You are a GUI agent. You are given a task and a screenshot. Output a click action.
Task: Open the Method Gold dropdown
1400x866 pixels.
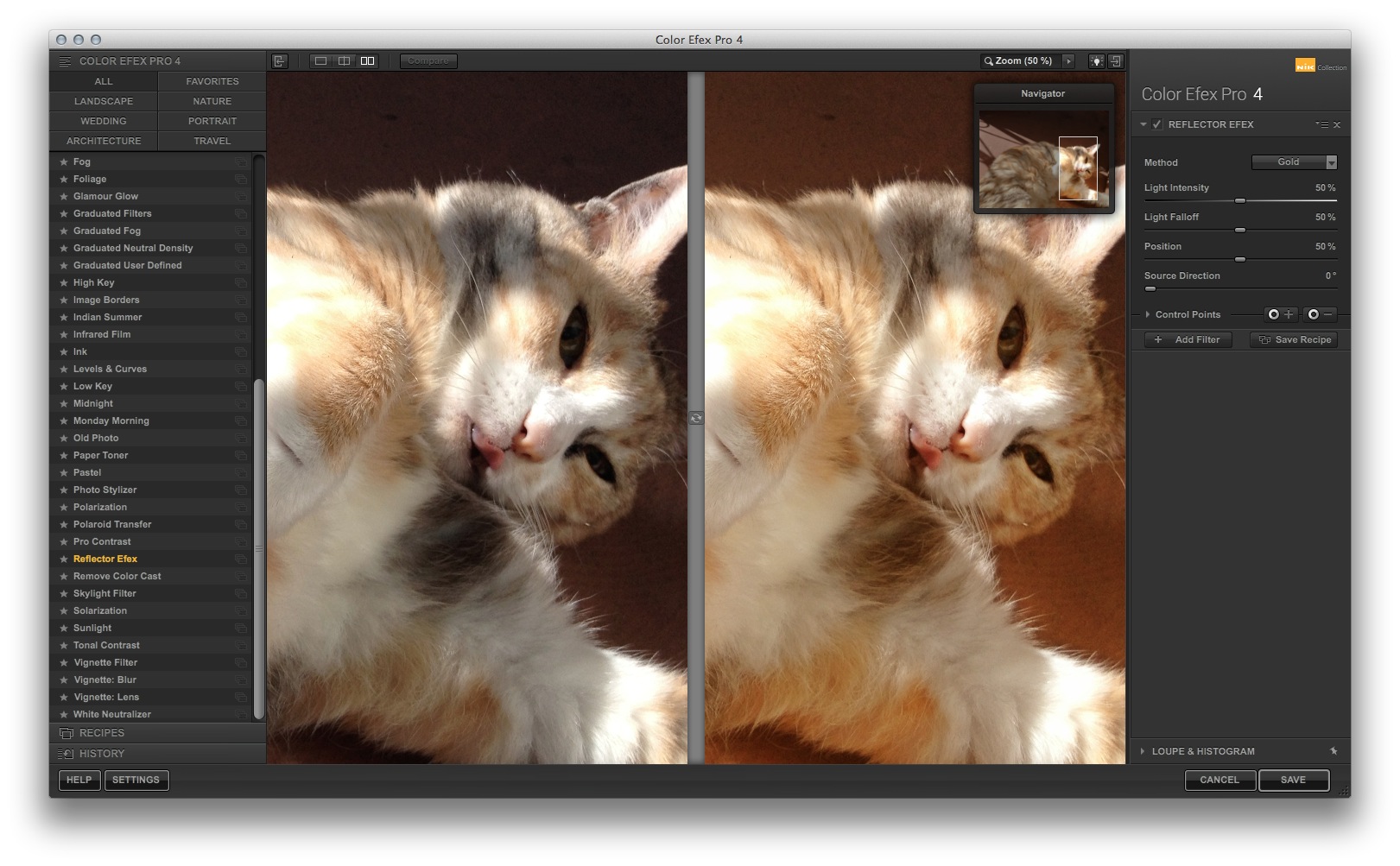[1294, 162]
